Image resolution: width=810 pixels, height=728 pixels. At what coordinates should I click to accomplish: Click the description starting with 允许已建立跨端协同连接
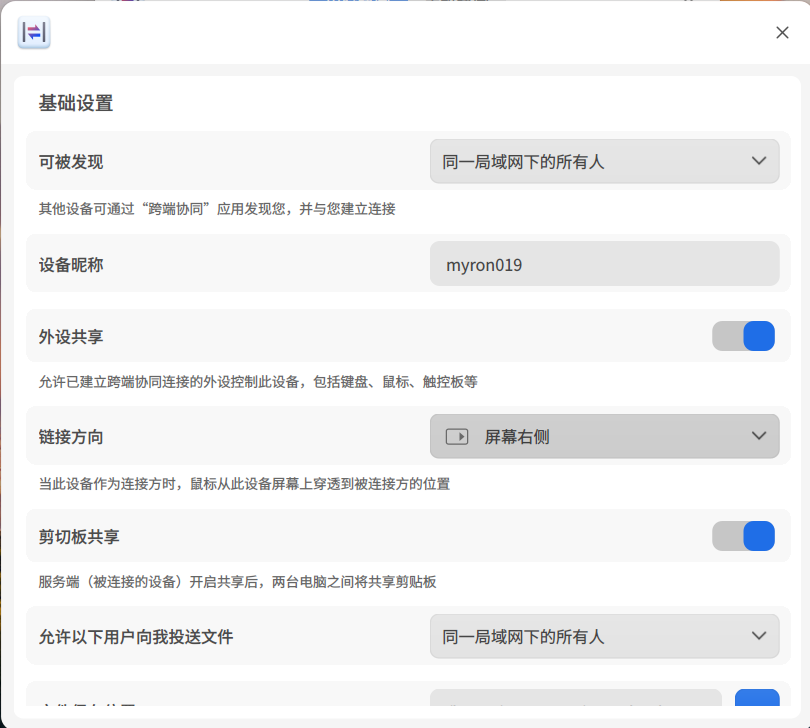pyautogui.click(x=258, y=382)
